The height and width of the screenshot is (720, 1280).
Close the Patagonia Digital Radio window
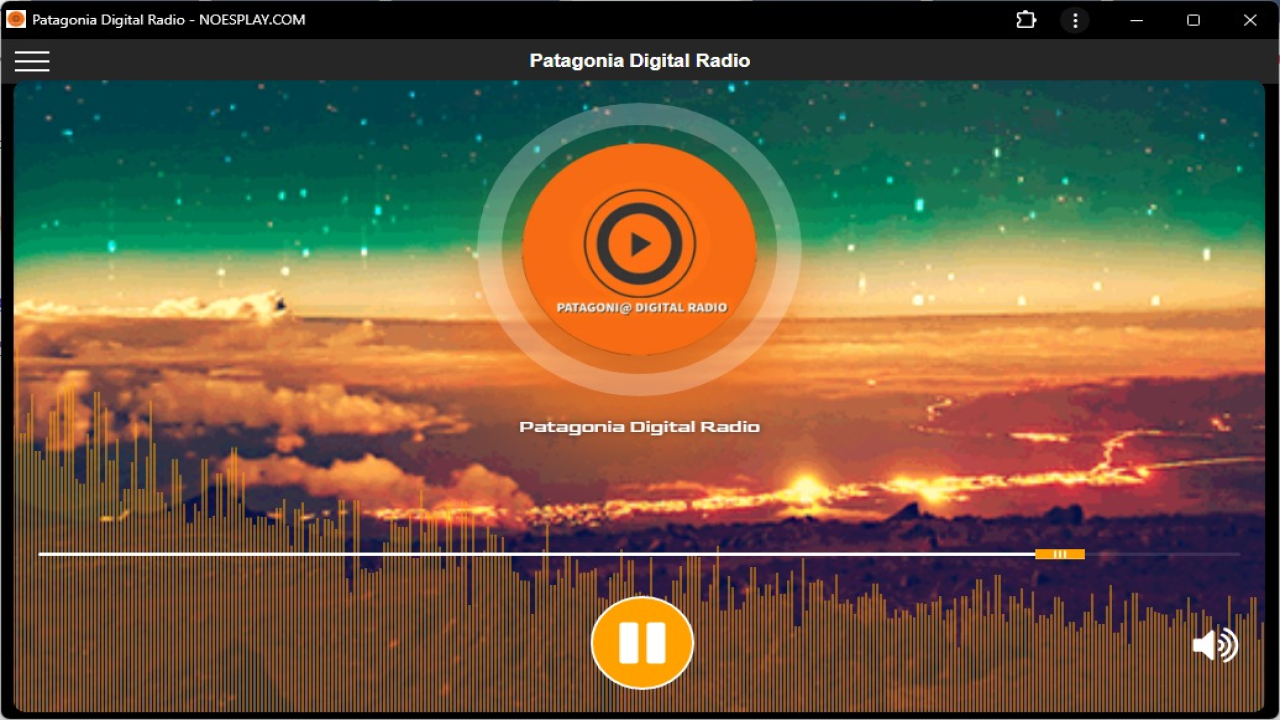point(1250,20)
